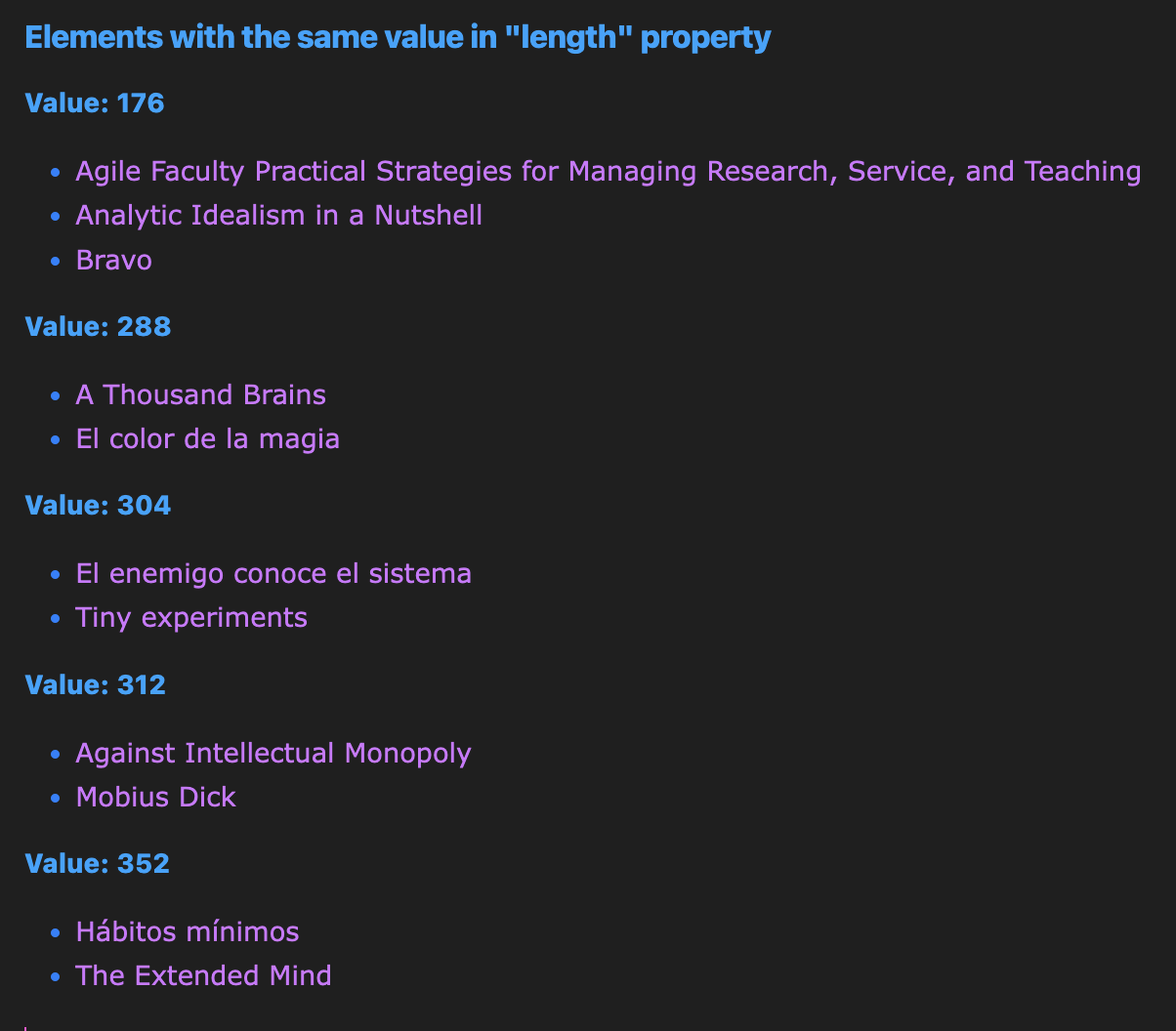Open the Agile Faculty Practical Strategies link
1176x1031 pixels.
tap(609, 172)
